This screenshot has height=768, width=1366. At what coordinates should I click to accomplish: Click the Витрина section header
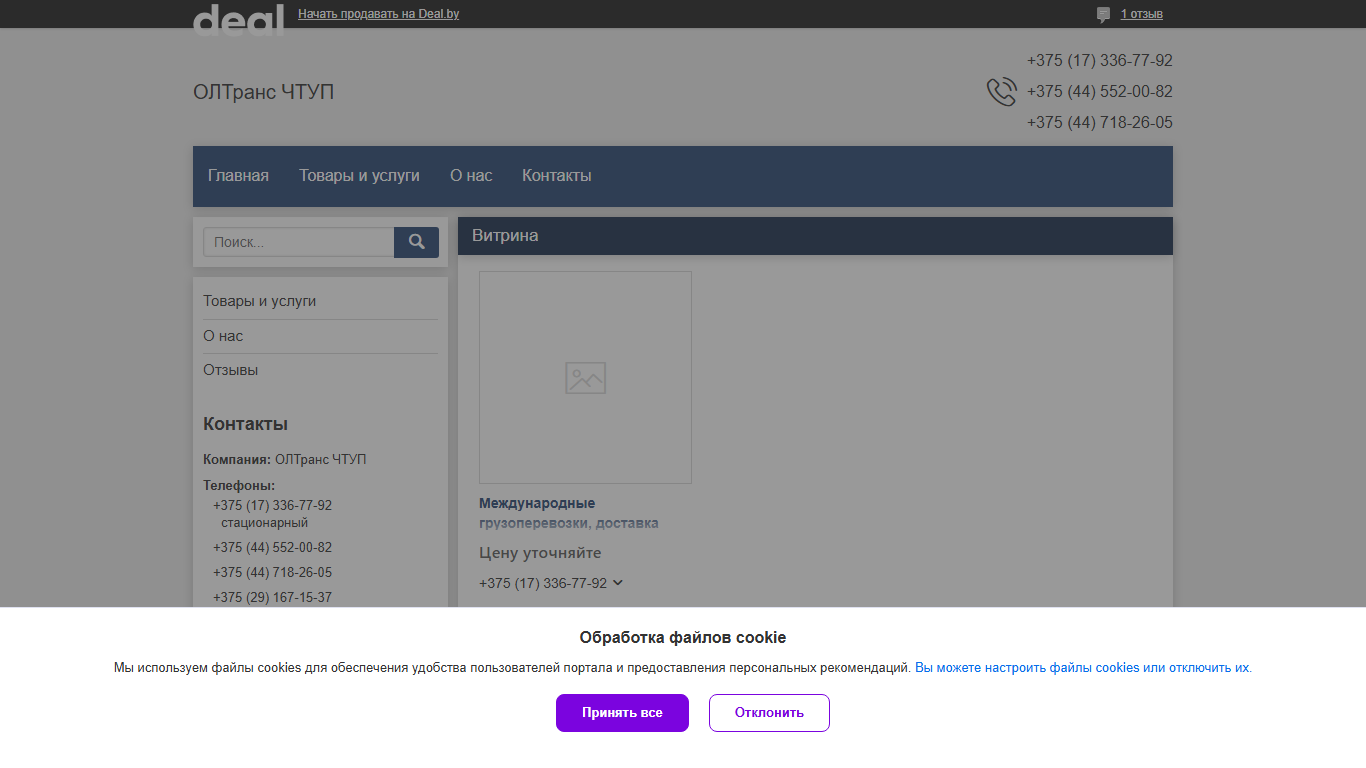(815, 236)
